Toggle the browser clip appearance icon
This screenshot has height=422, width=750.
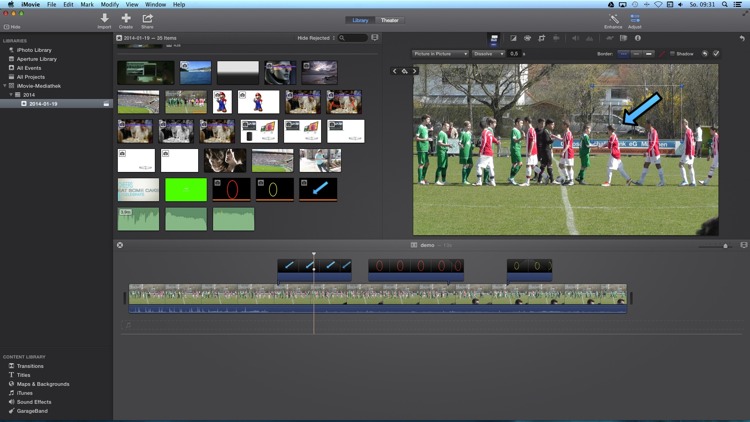(375, 37)
